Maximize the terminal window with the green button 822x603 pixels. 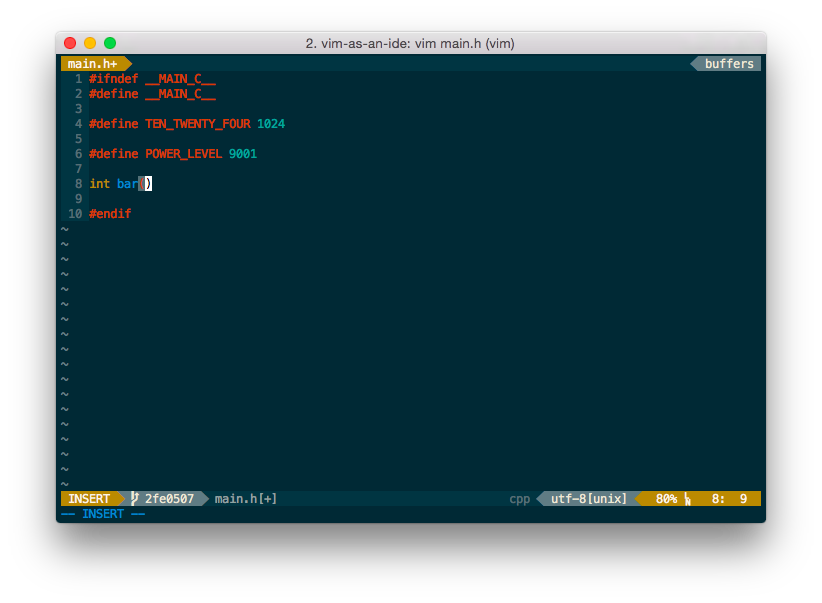pos(110,43)
